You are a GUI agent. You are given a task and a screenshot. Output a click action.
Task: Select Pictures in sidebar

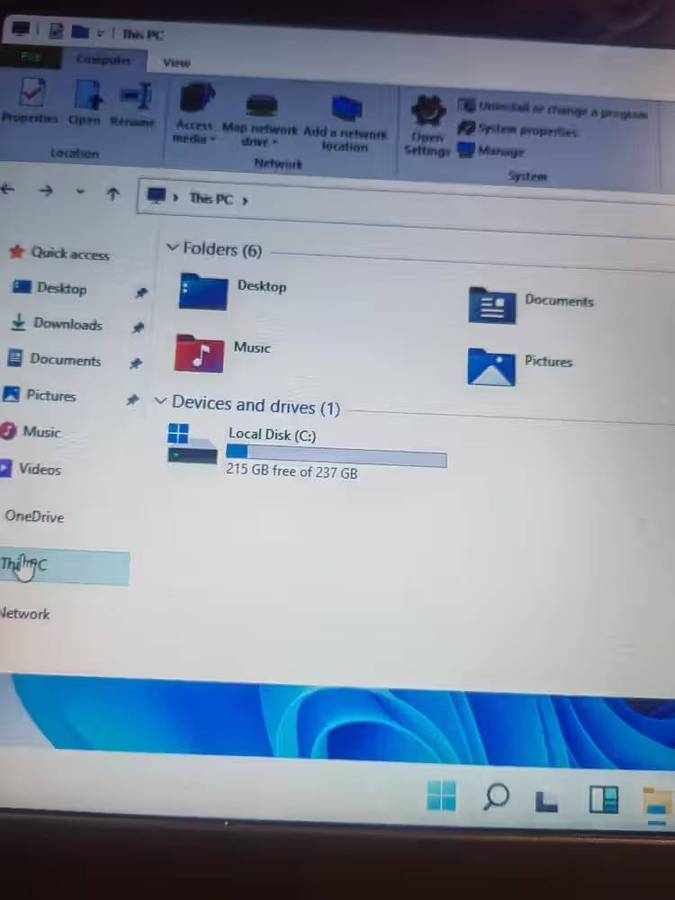(40, 395)
